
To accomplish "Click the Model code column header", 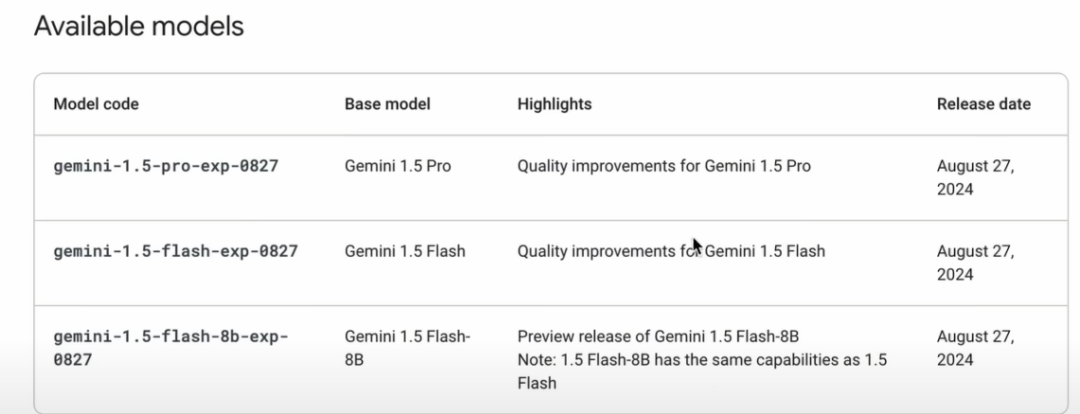I will click(96, 104).
